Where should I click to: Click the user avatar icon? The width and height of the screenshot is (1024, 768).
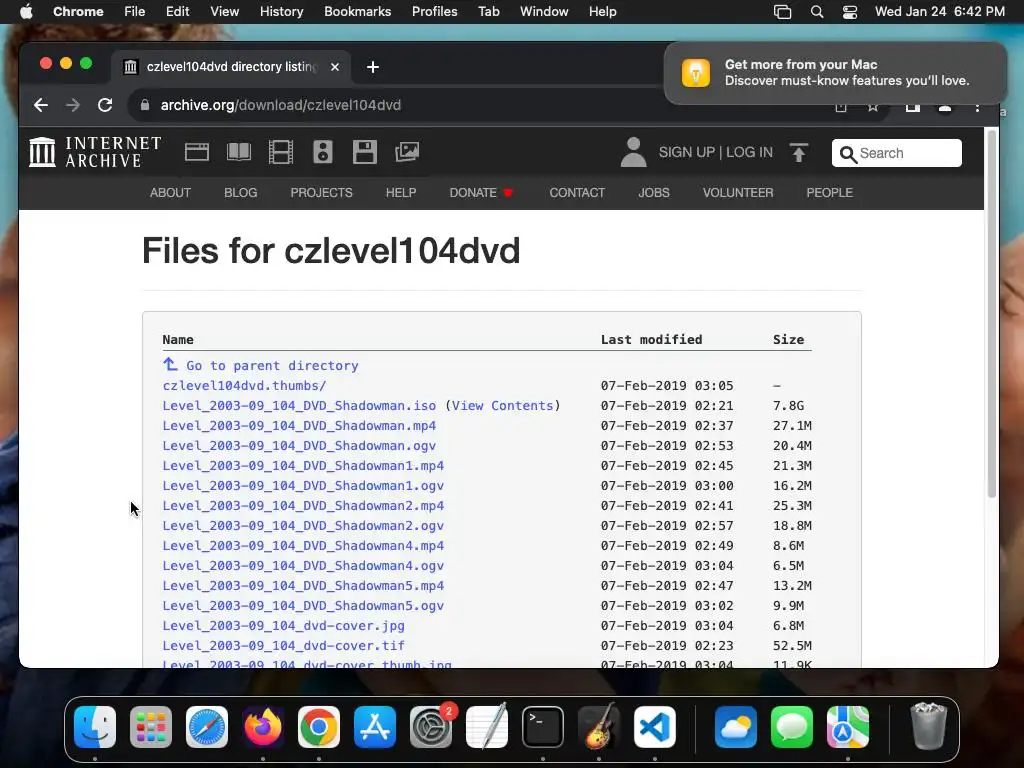[x=633, y=152]
